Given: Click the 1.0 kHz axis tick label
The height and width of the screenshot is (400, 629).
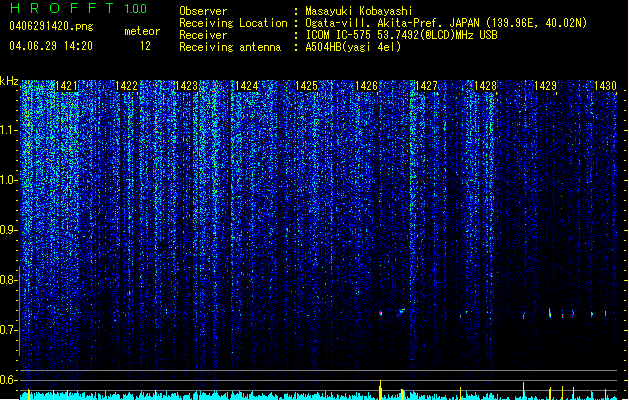Looking at the screenshot, I should [9, 180].
